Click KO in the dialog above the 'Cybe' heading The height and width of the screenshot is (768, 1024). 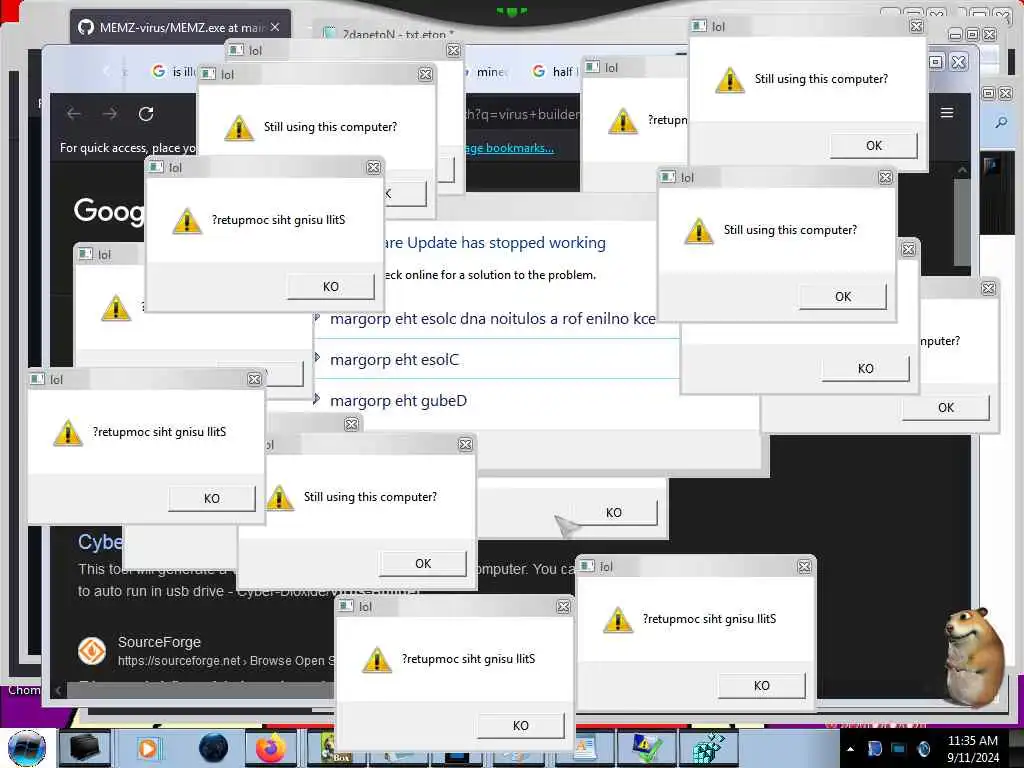coord(212,498)
